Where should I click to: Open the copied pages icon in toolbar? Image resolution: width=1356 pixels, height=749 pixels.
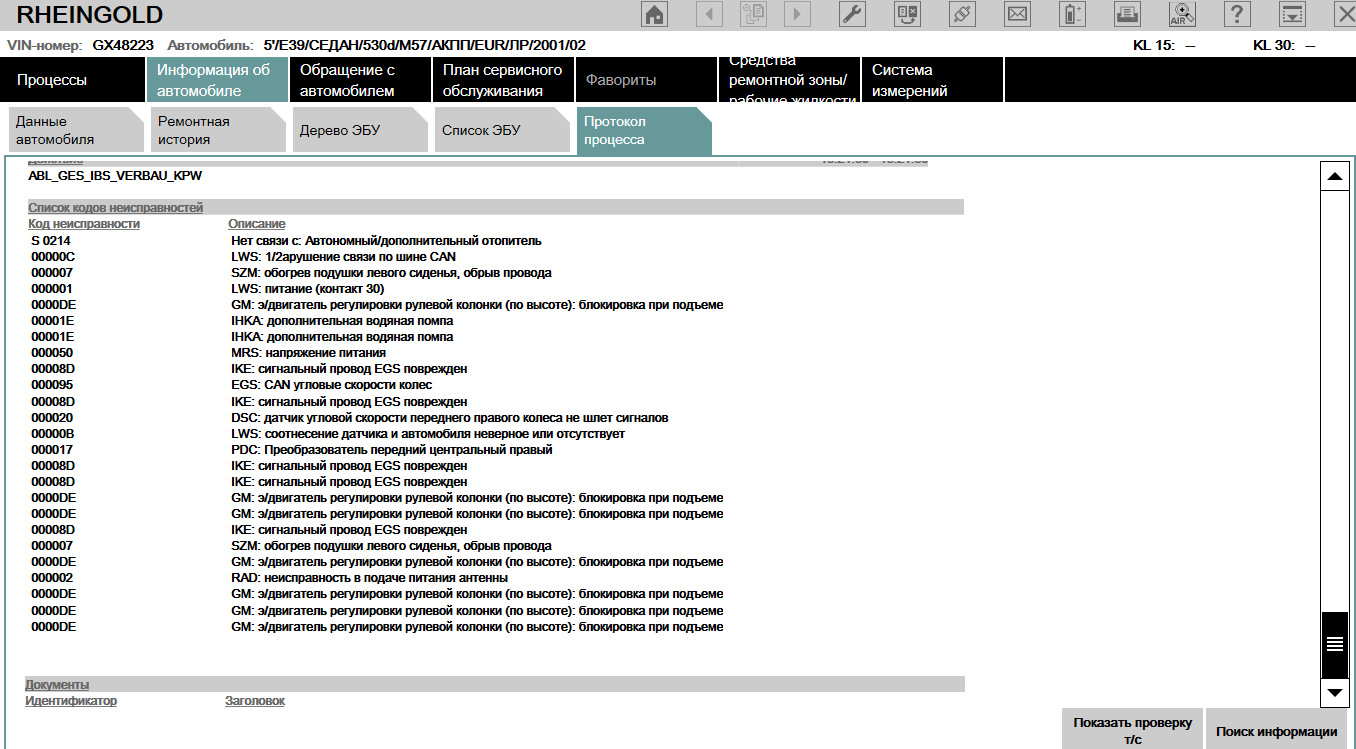click(753, 14)
